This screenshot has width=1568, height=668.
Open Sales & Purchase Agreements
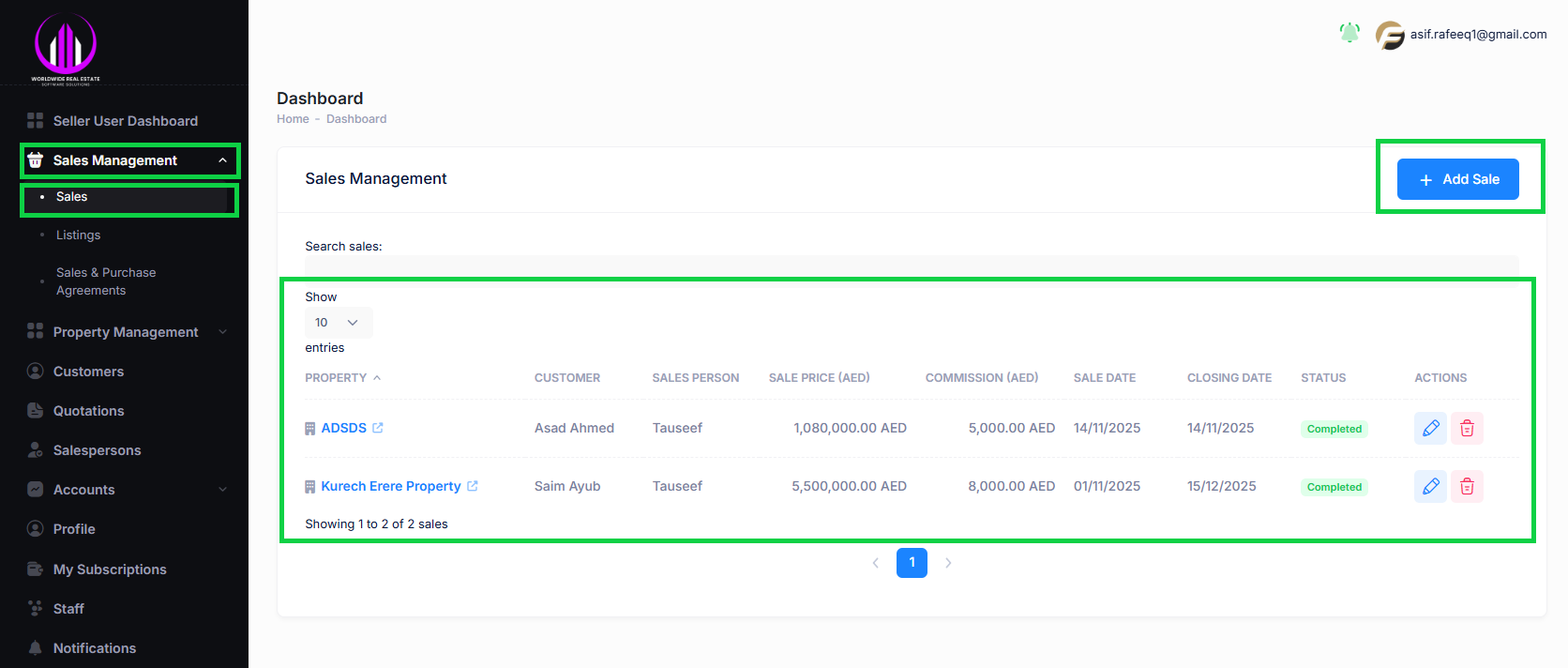click(x=106, y=281)
